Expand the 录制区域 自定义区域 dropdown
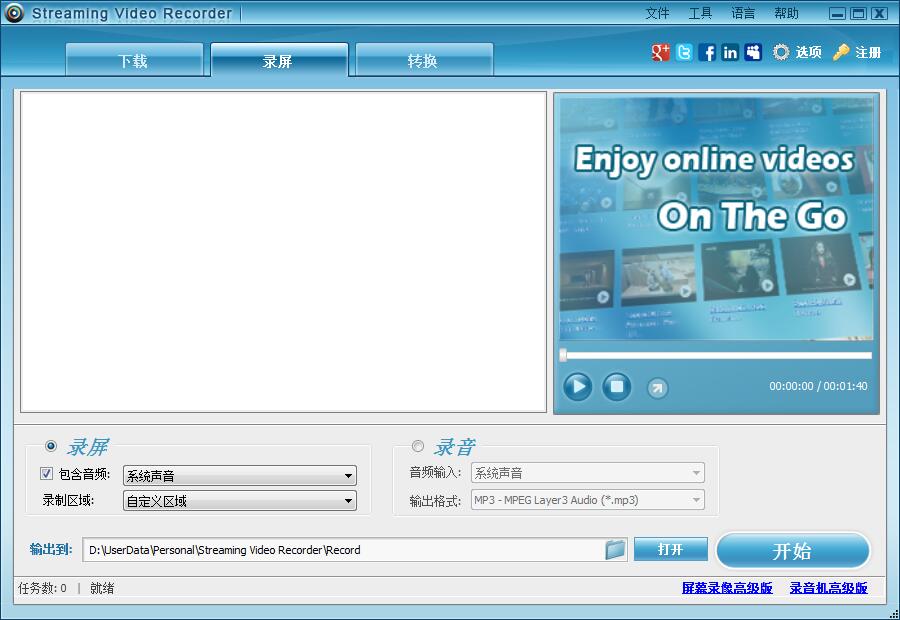Viewport: 900px width, 620px height. coord(240,501)
